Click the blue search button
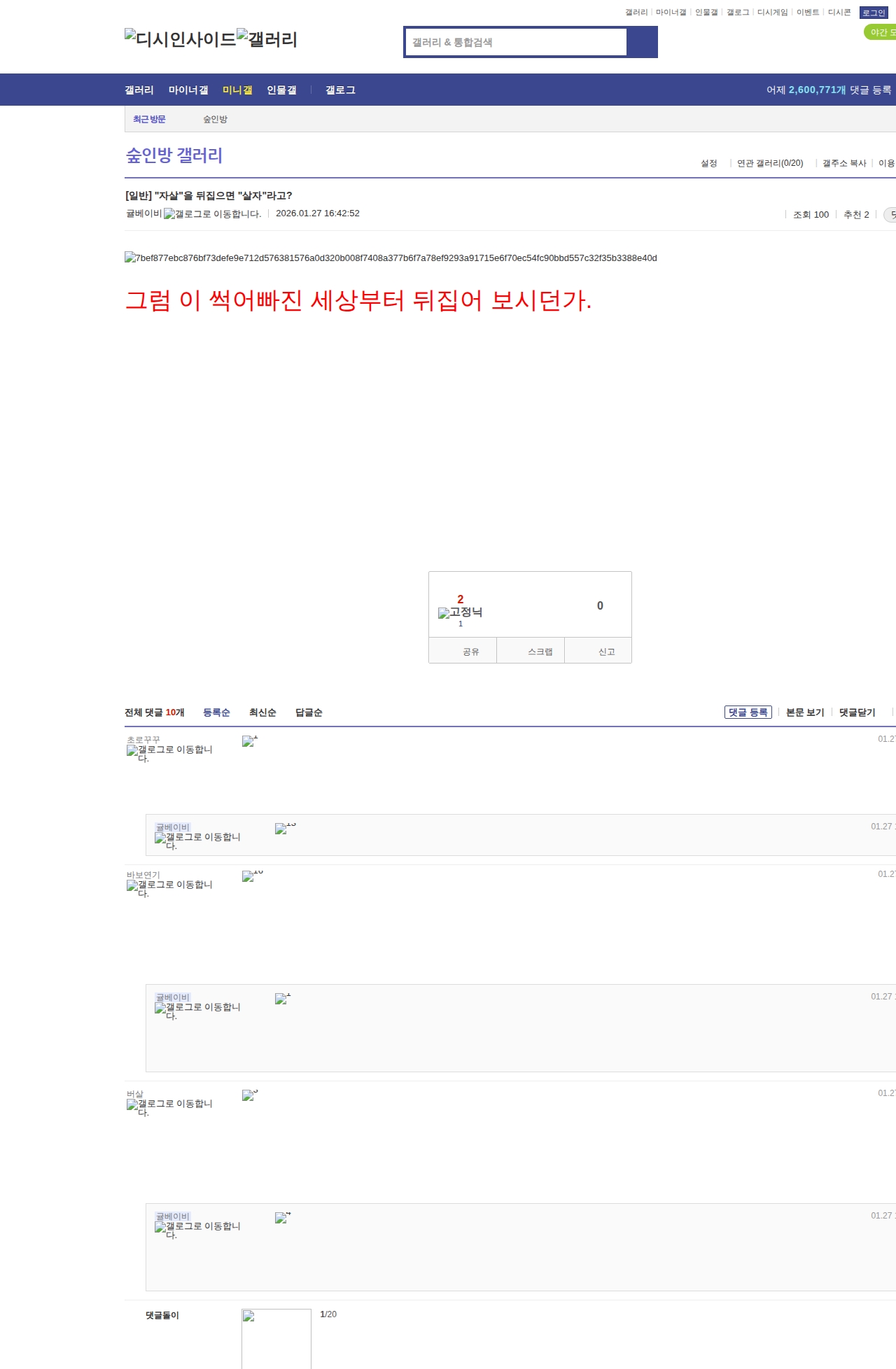 point(642,42)
